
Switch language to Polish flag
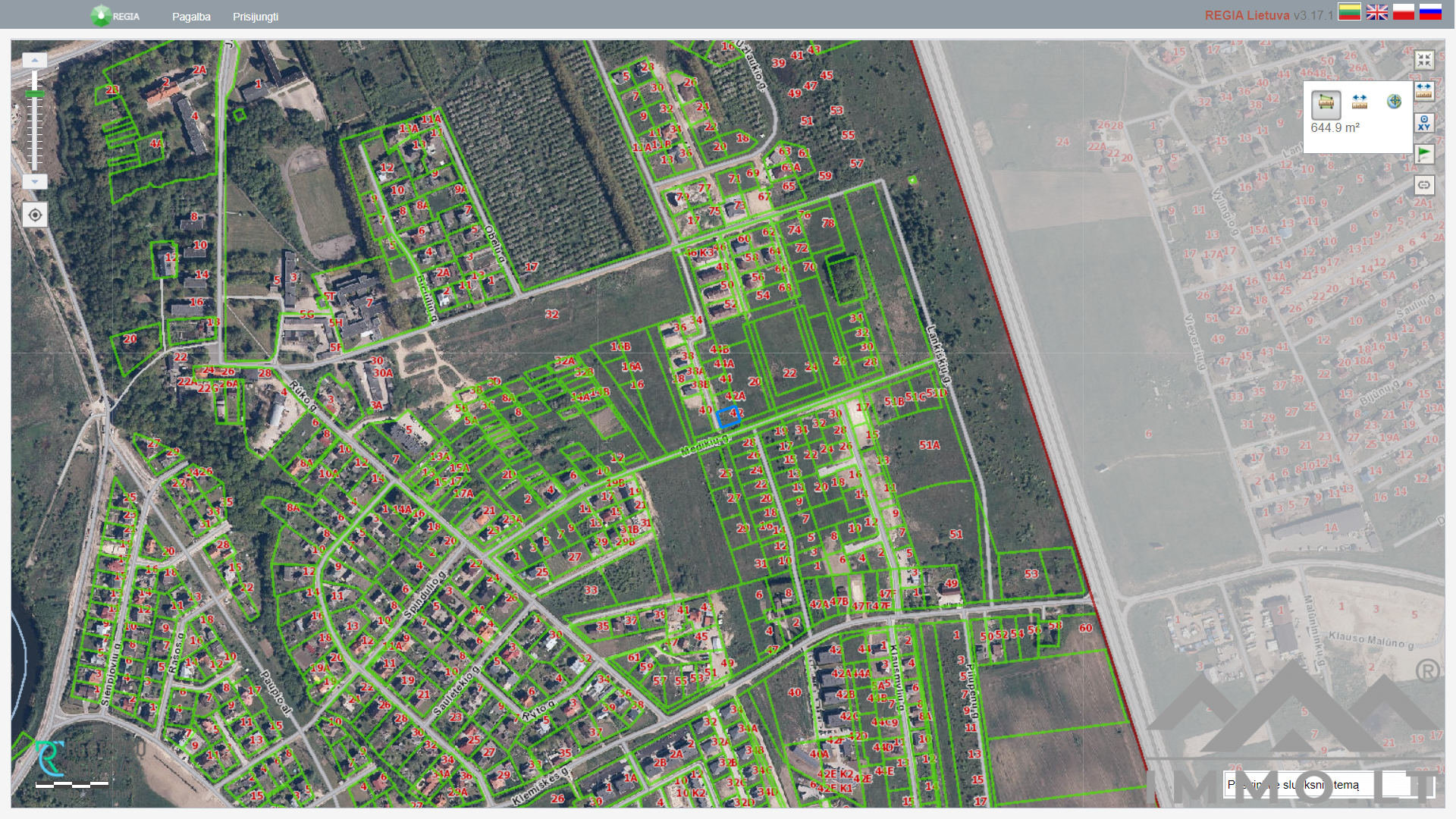point(1404,12)
